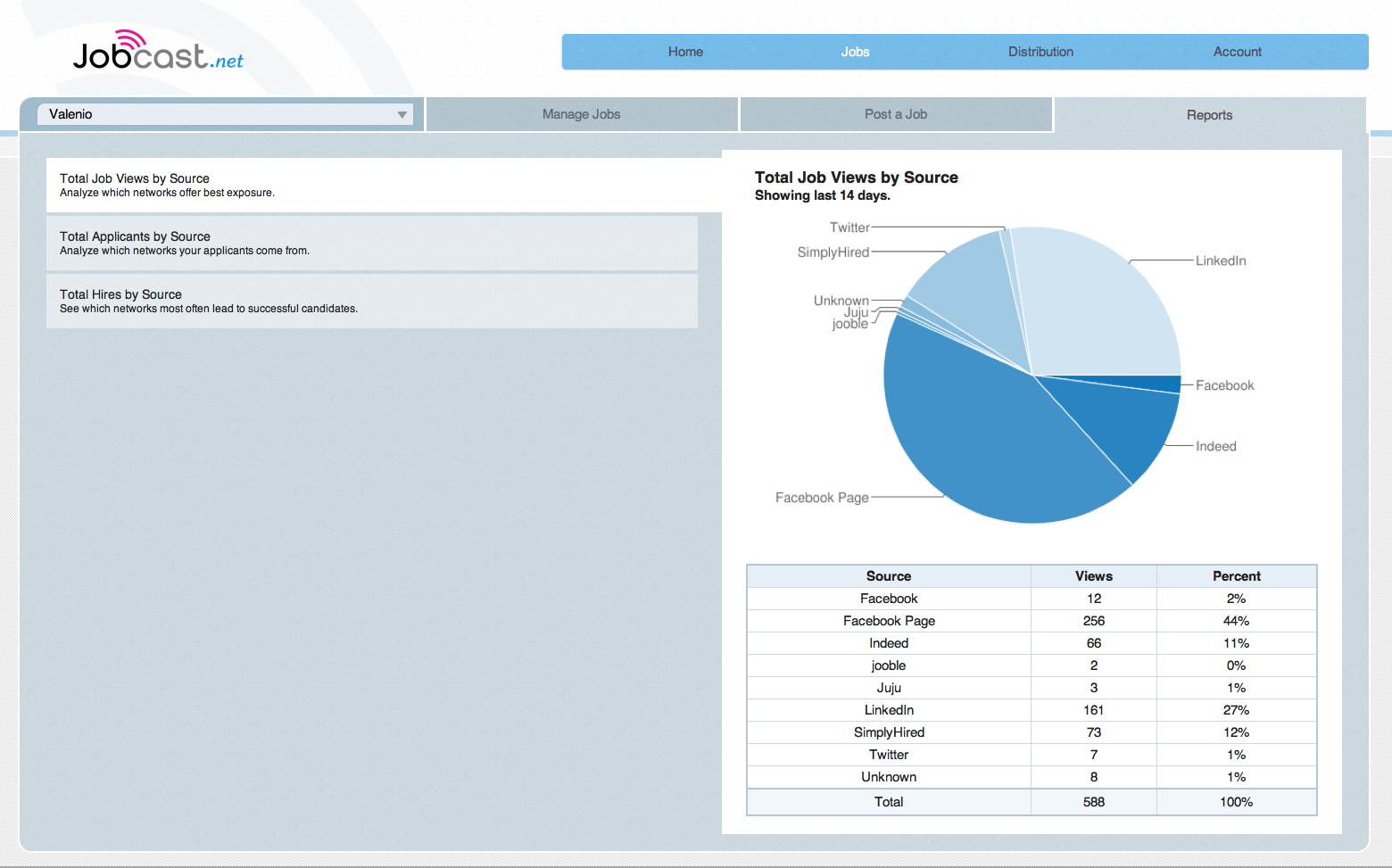This screenshot has height=868, width=1392.
Task: Click the Source column header
Action: [x=889, y=576]
